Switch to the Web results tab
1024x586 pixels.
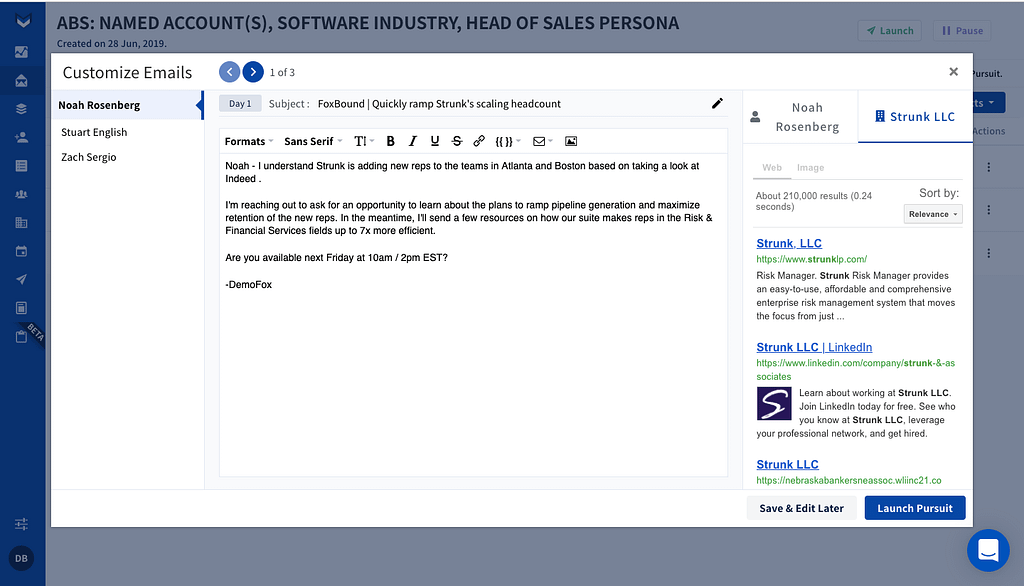[x=772, y=168]
